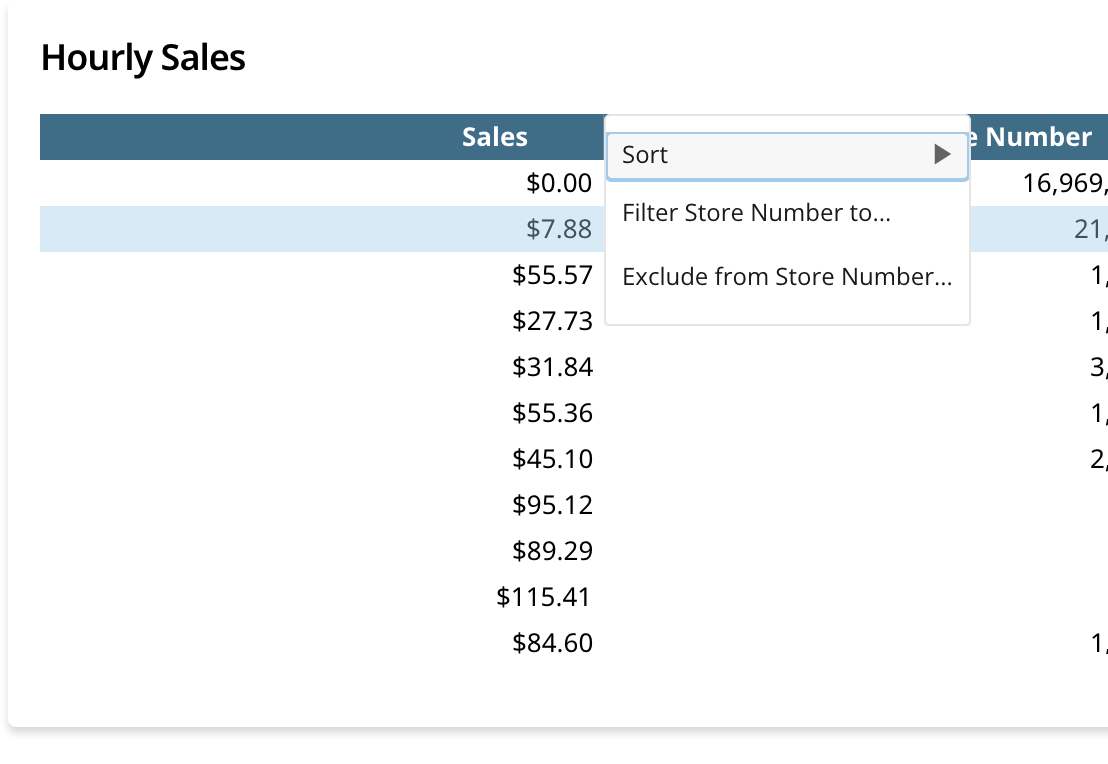1108x764 pixels.
Task: Select the $0.00 sales cell
Action: pyautogui.click(x=560, y=183)
